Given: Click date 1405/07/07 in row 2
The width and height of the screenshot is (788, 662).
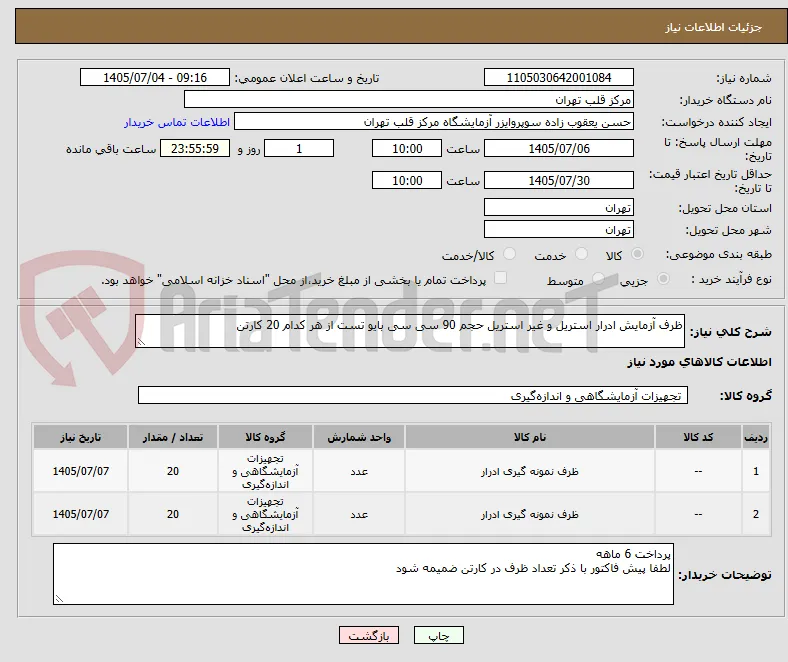Looking at the screenshot, I should [80, 514].
